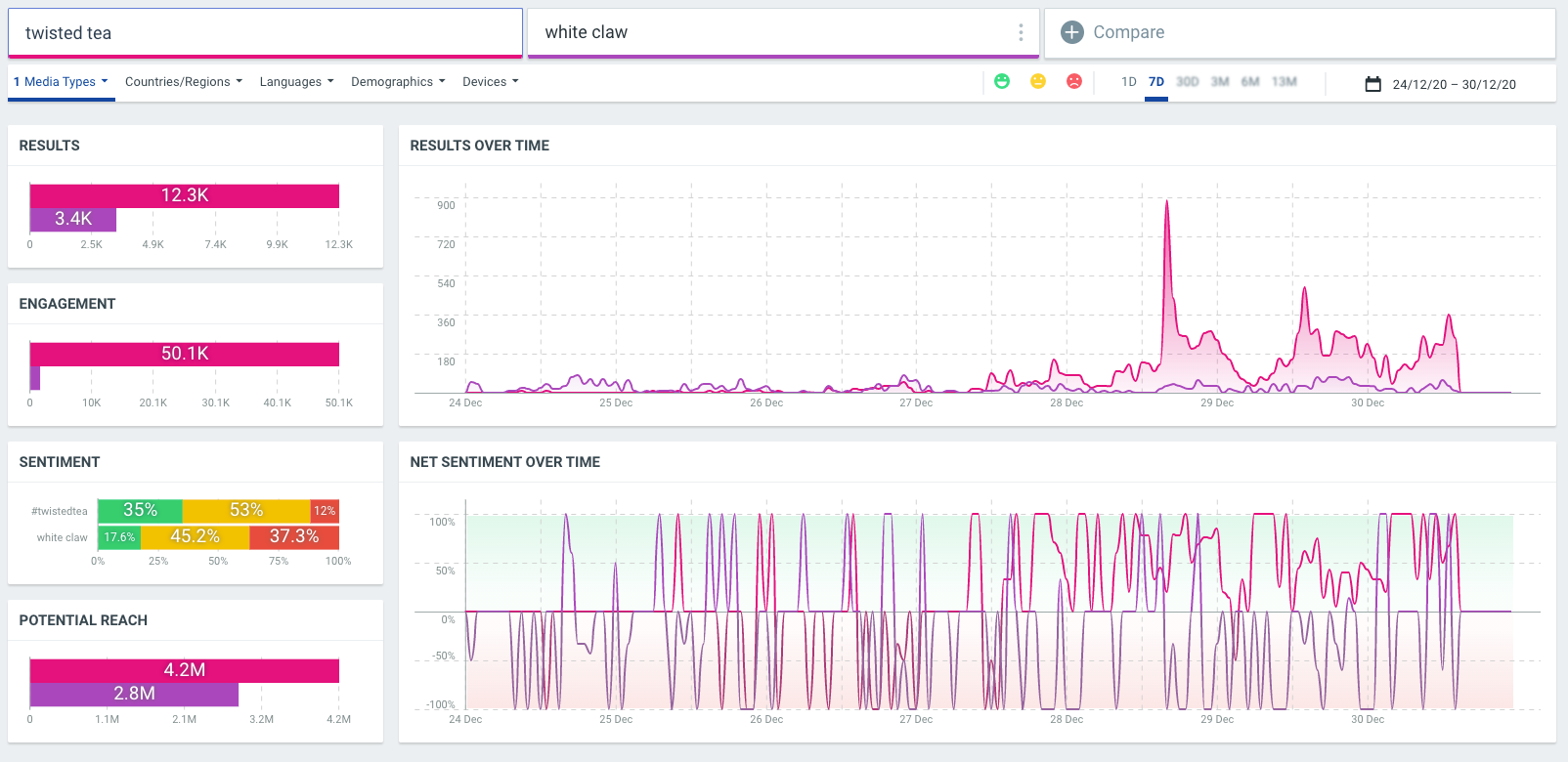Click the ENGAGEMENT panel heading

(x=67, y=304)
